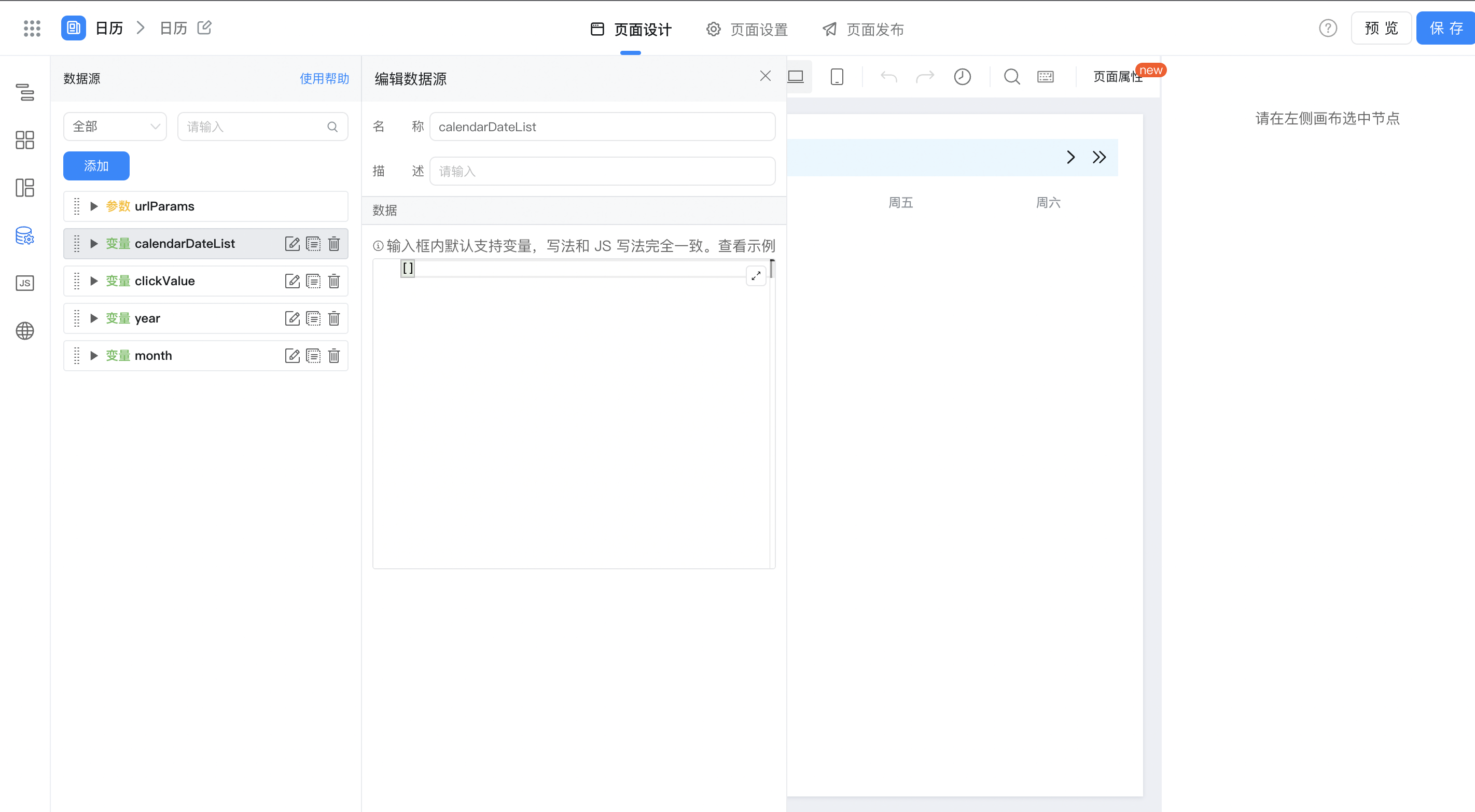
Task: Select the 周六 column header
Action: point(1048,202)
